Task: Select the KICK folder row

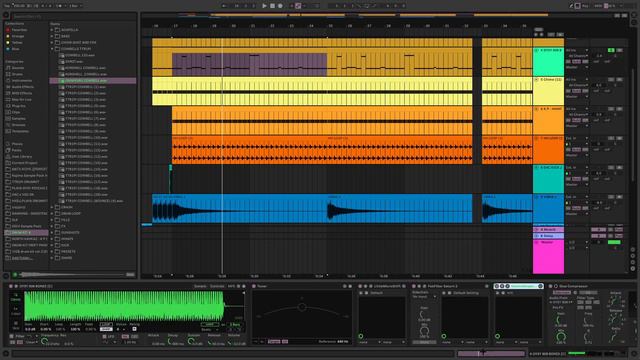Action: [93, 245]
